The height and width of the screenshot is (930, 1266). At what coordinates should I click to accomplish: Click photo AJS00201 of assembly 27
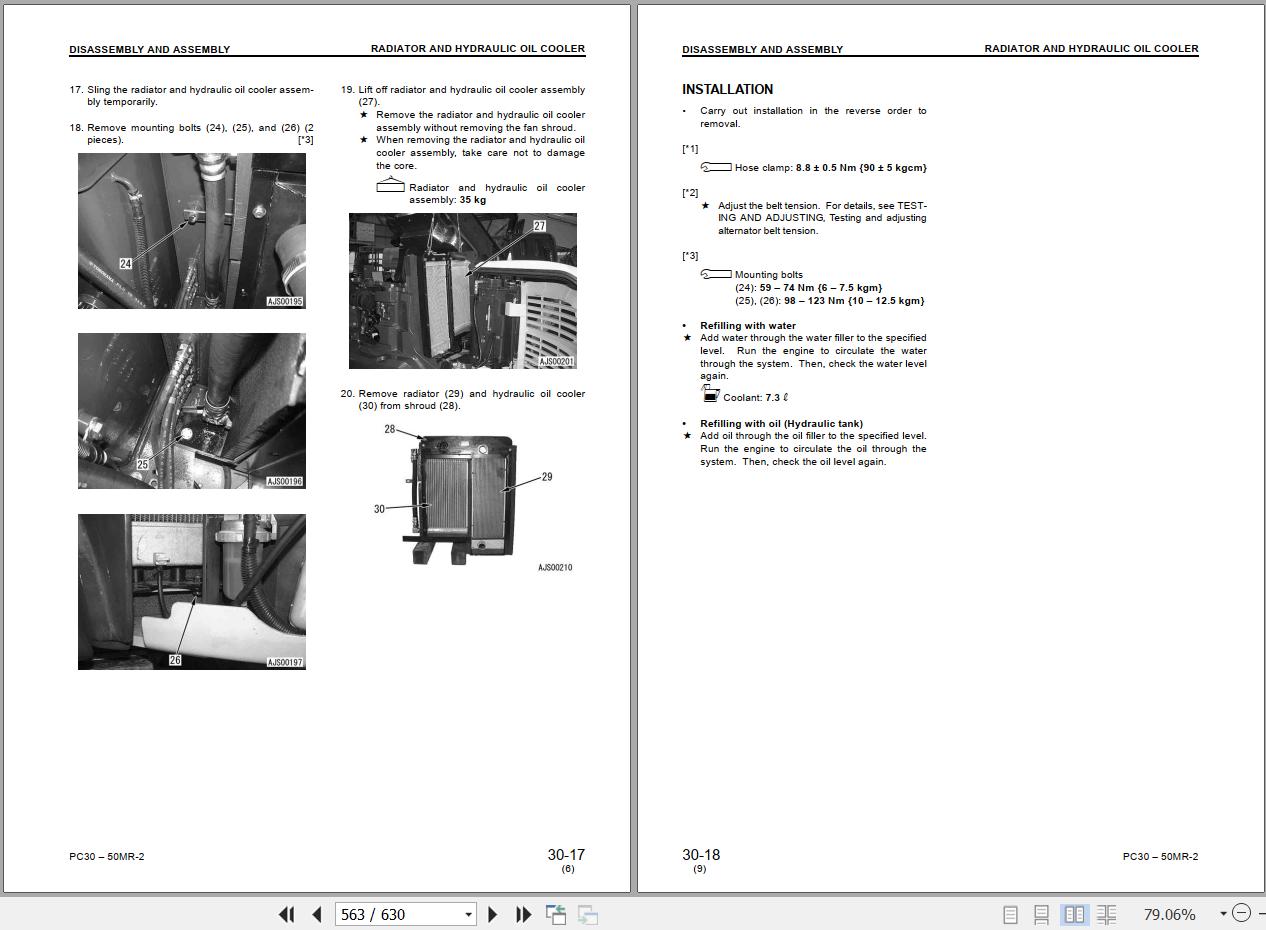[463, 291]
